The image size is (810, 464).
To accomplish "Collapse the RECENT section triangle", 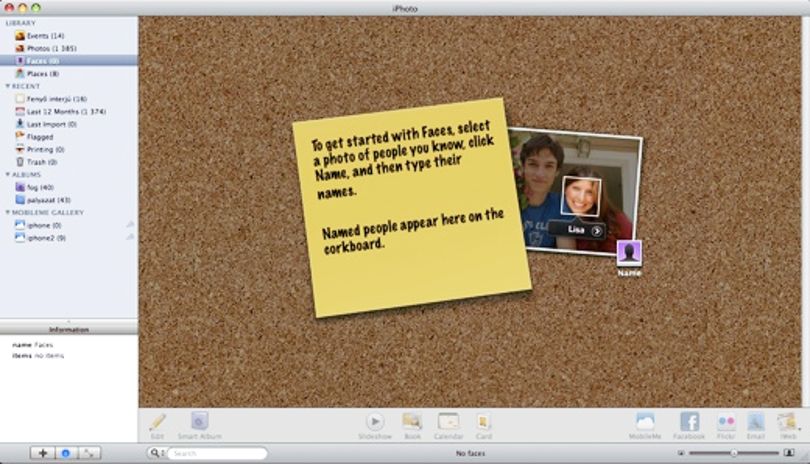I will coord(8,86).
